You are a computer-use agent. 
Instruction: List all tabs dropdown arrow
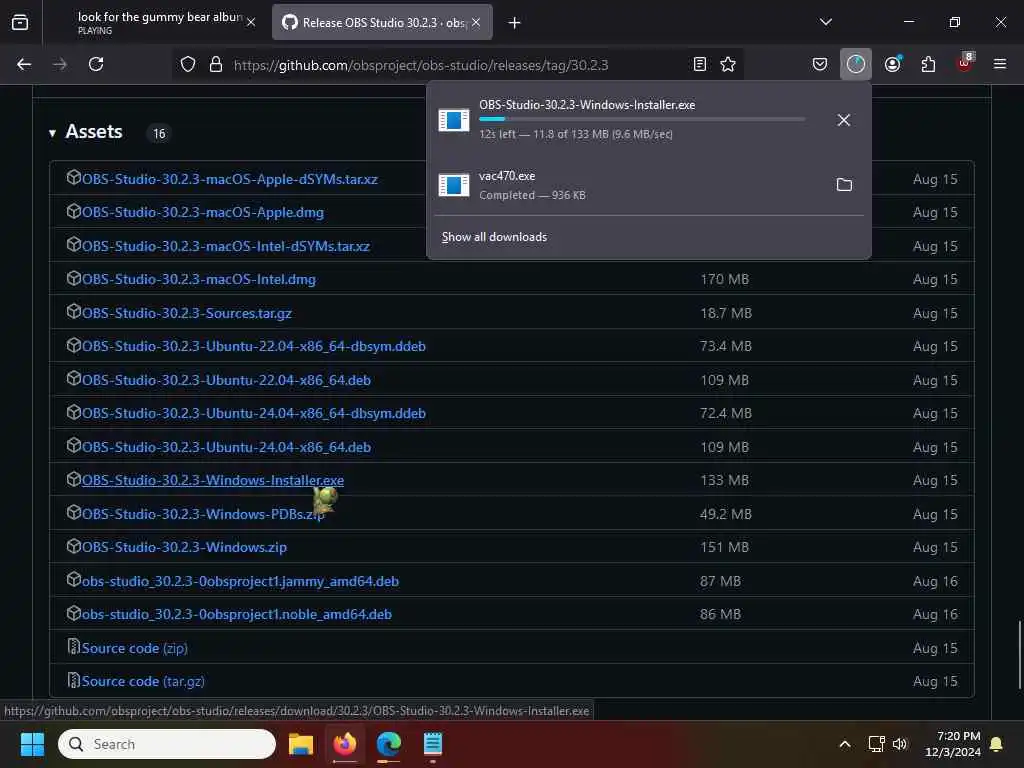825,22
